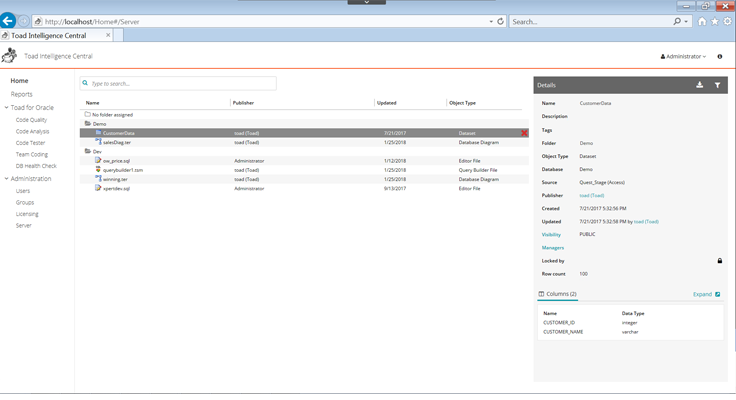Click the toad (Toad) Publisher link
This screenshot has height=400, width=736.
[592, 195]
